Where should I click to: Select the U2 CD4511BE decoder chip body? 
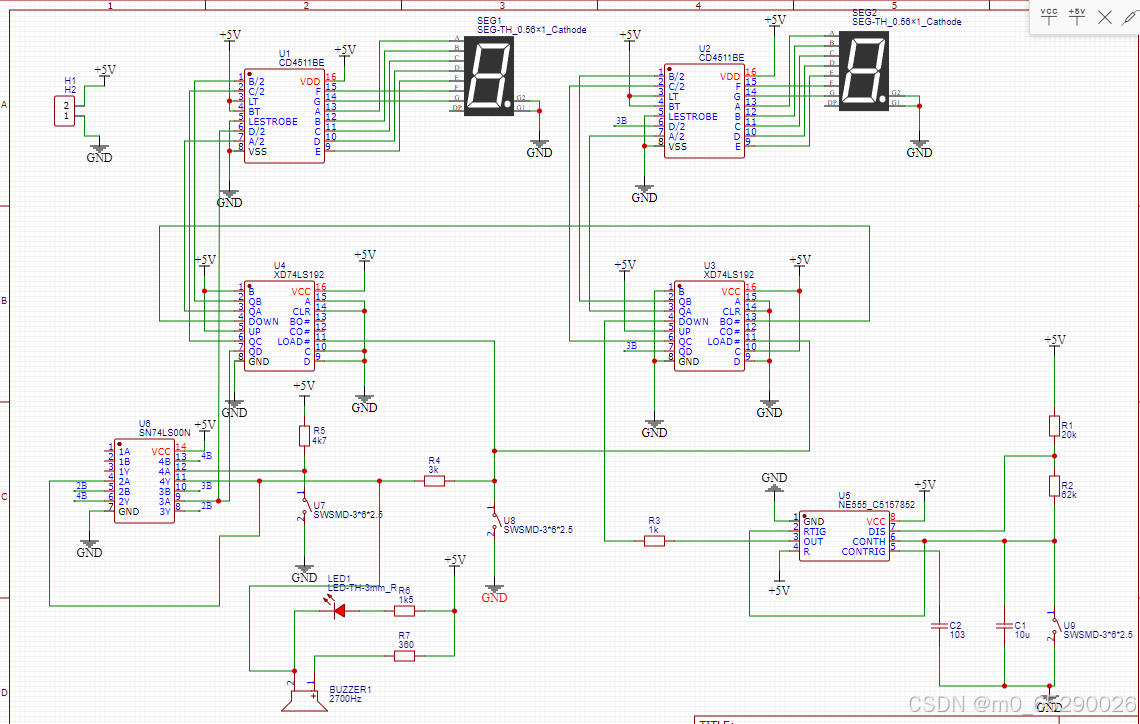(704, 110)
